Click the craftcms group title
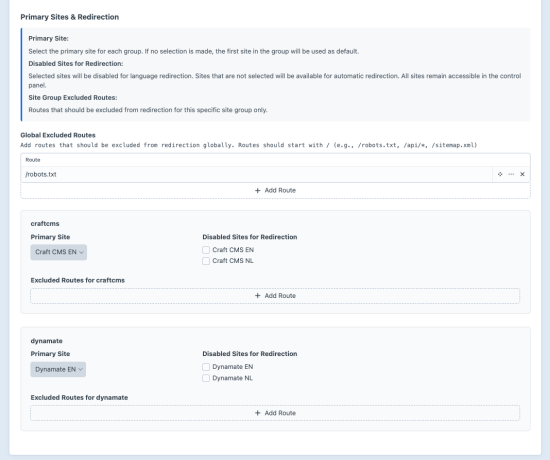The height and width of the screenshot is (460, 550). click(45, 224)
